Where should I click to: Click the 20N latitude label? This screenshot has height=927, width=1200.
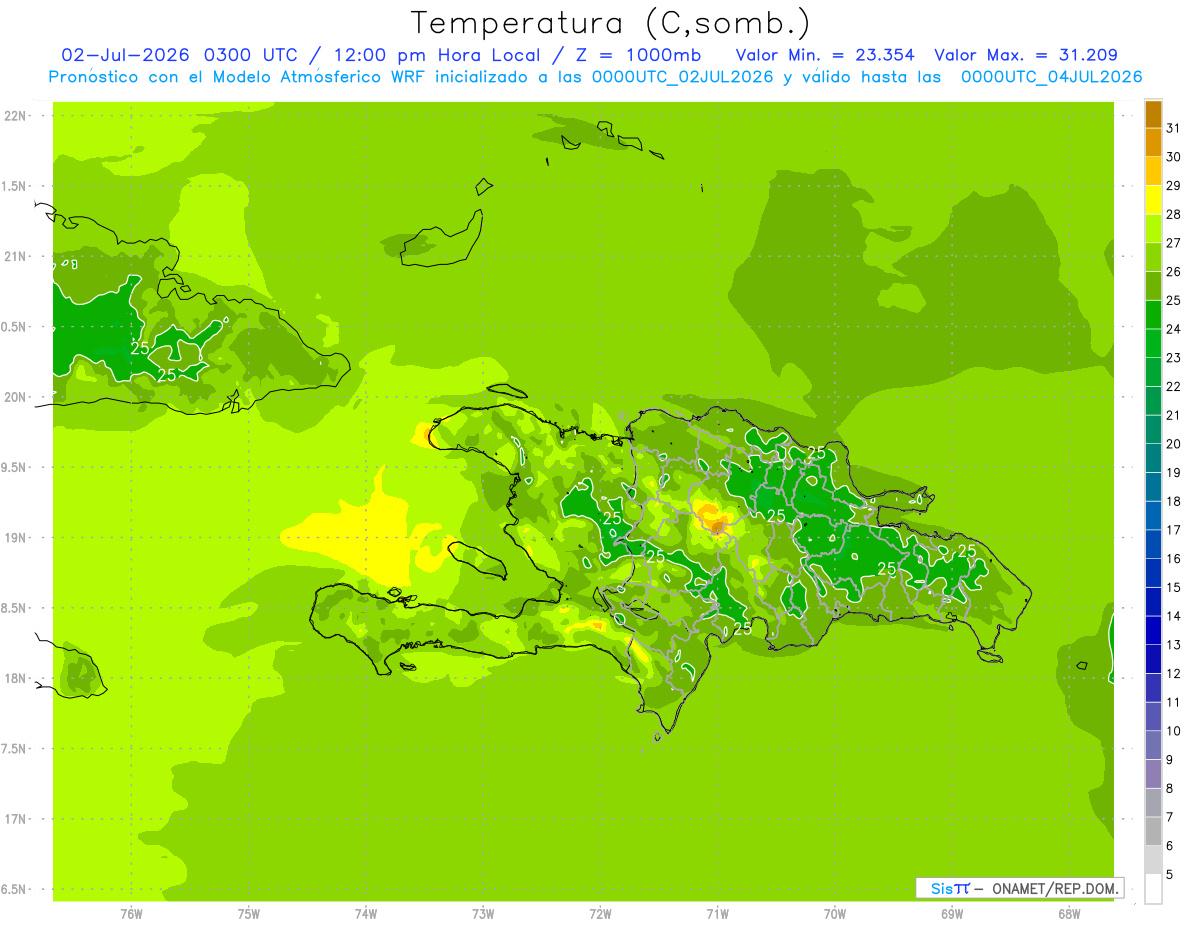(x=15, y=397)
